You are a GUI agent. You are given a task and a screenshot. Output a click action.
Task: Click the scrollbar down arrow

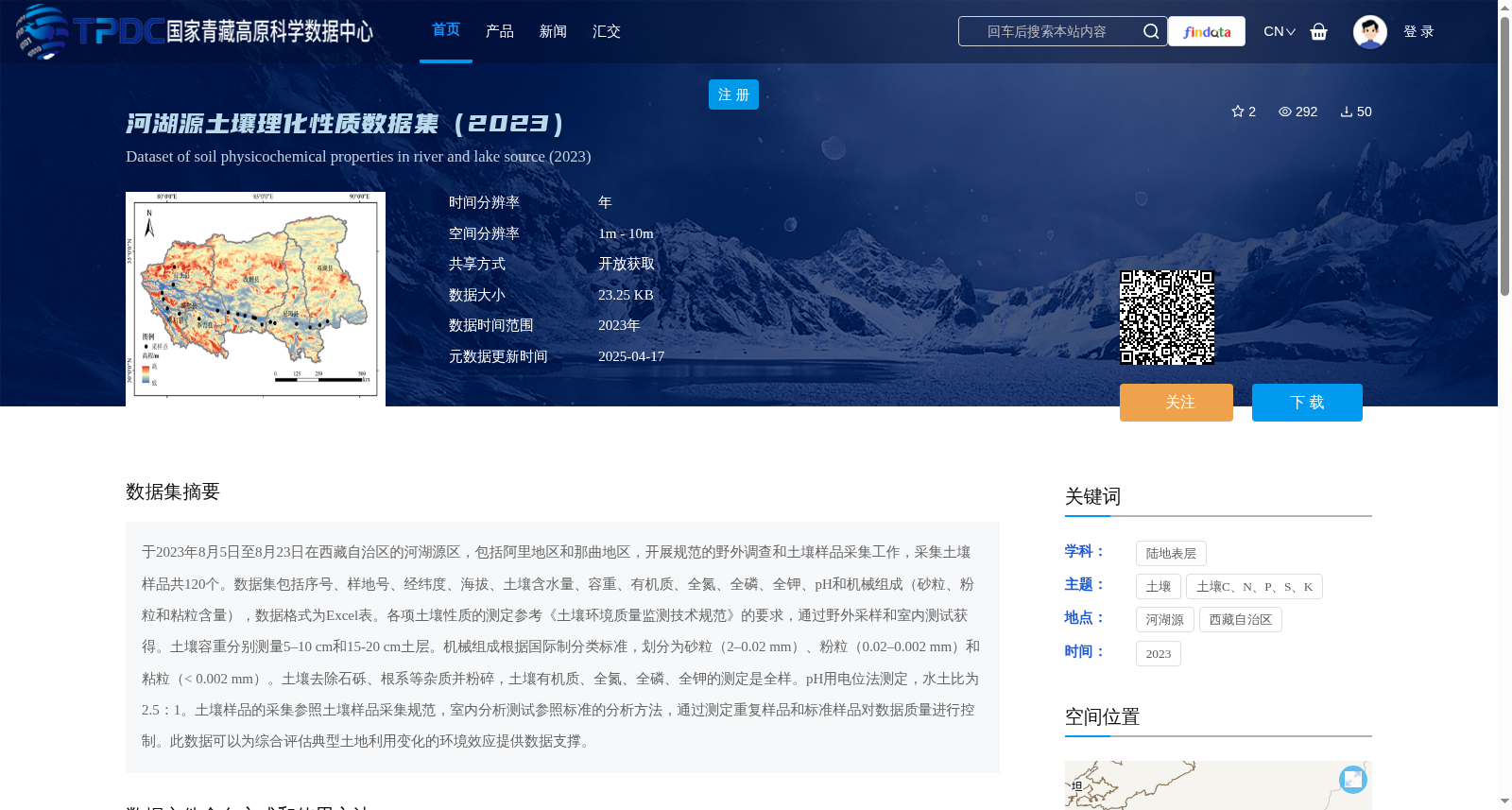(x=1504, y=801)
